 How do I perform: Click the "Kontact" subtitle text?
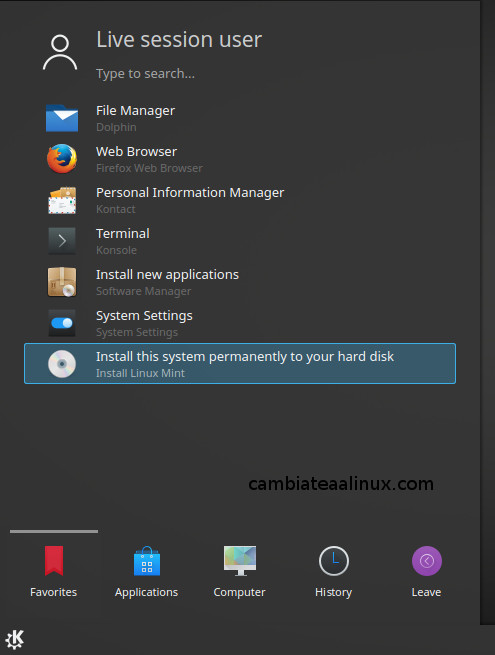(x=116, y=209)
